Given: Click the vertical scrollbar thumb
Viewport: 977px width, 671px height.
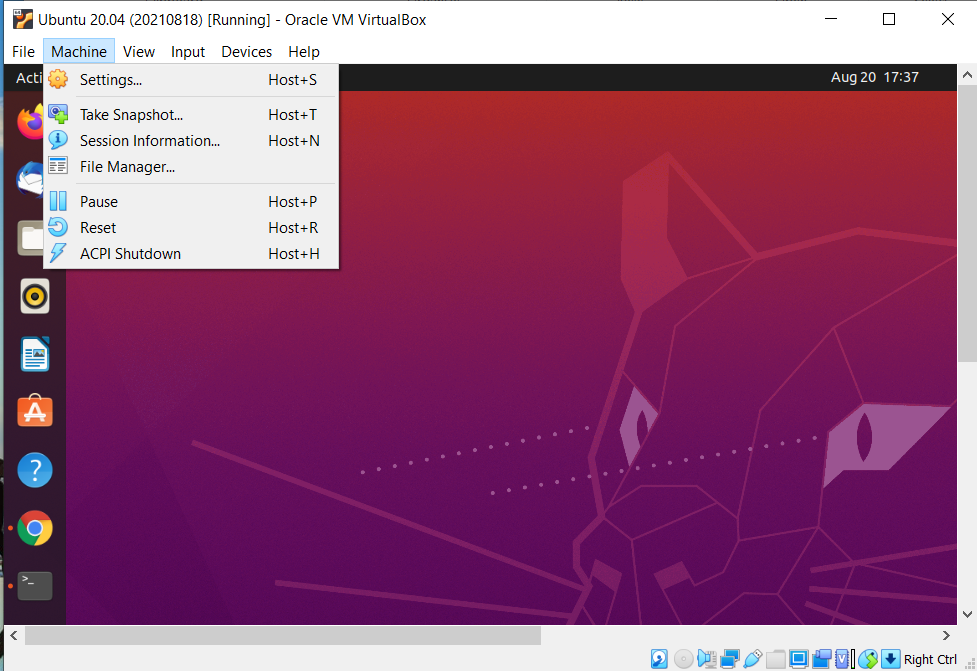Looking at the screenshot, I should (967, 223).
